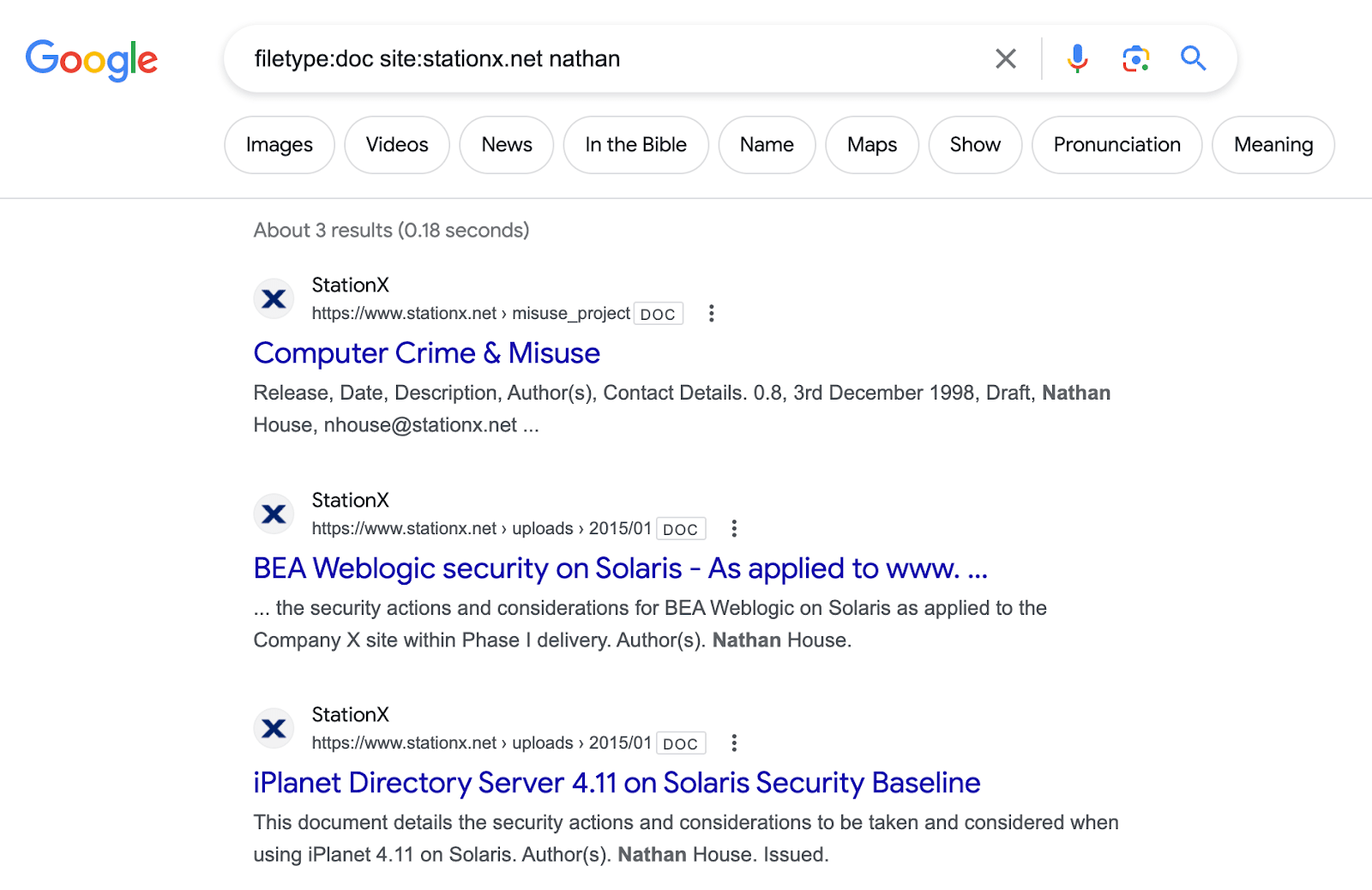Open Google Lens image search icon
This screenshot has height=890, width=1372.
pyautogui.click(x=1135, y=58)
